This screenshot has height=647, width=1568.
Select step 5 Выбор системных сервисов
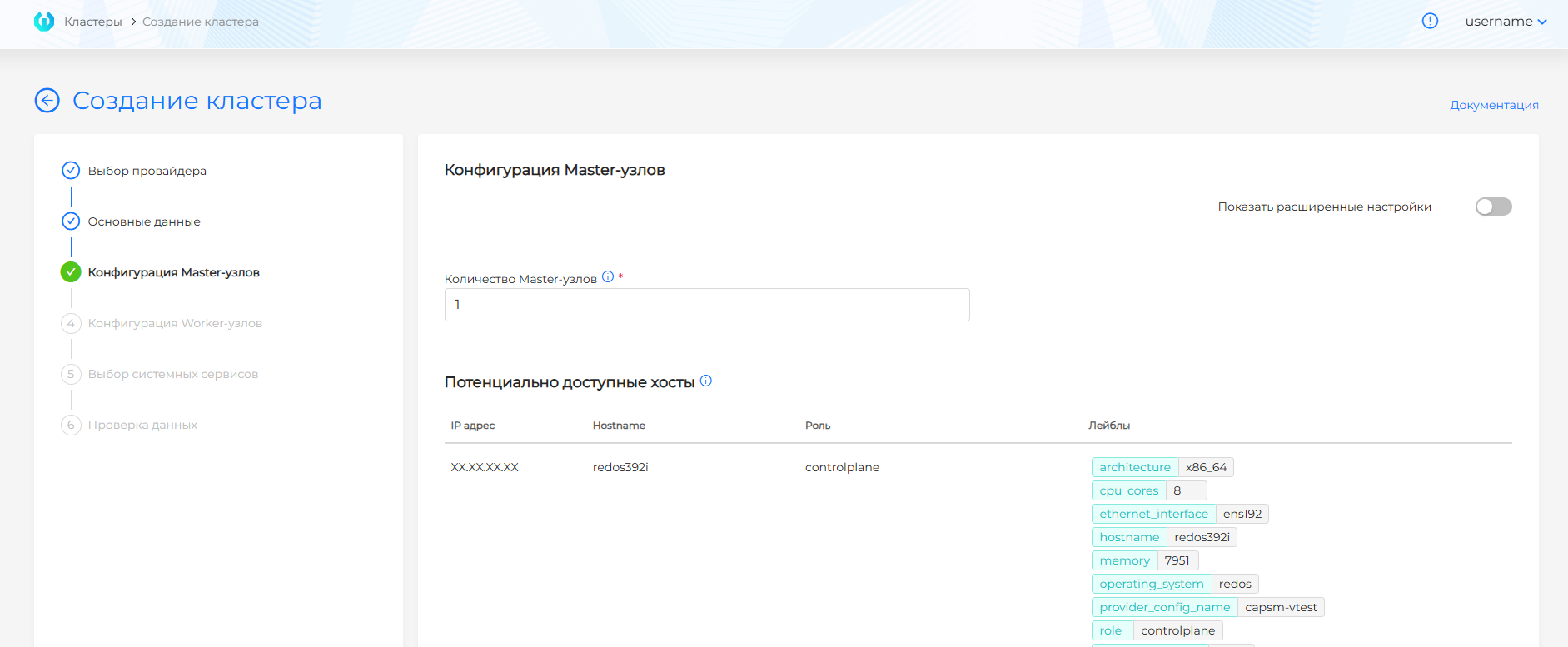[x=173, y=374]
